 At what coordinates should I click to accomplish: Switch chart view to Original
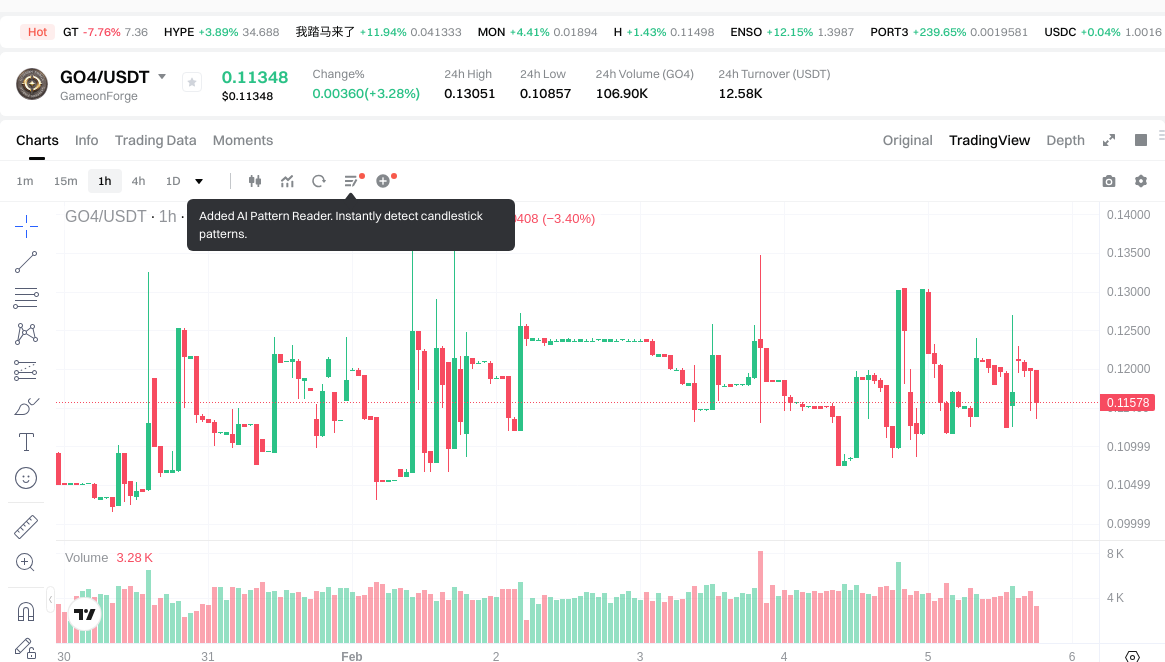pos(907,140)
